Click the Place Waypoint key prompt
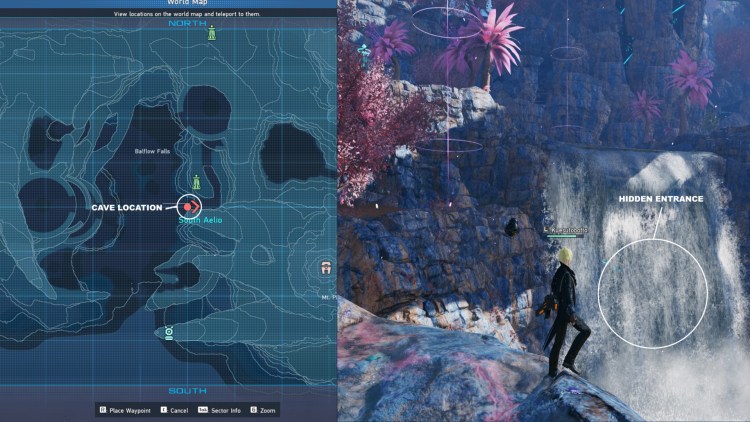750x422 pixels. point(126,409)
